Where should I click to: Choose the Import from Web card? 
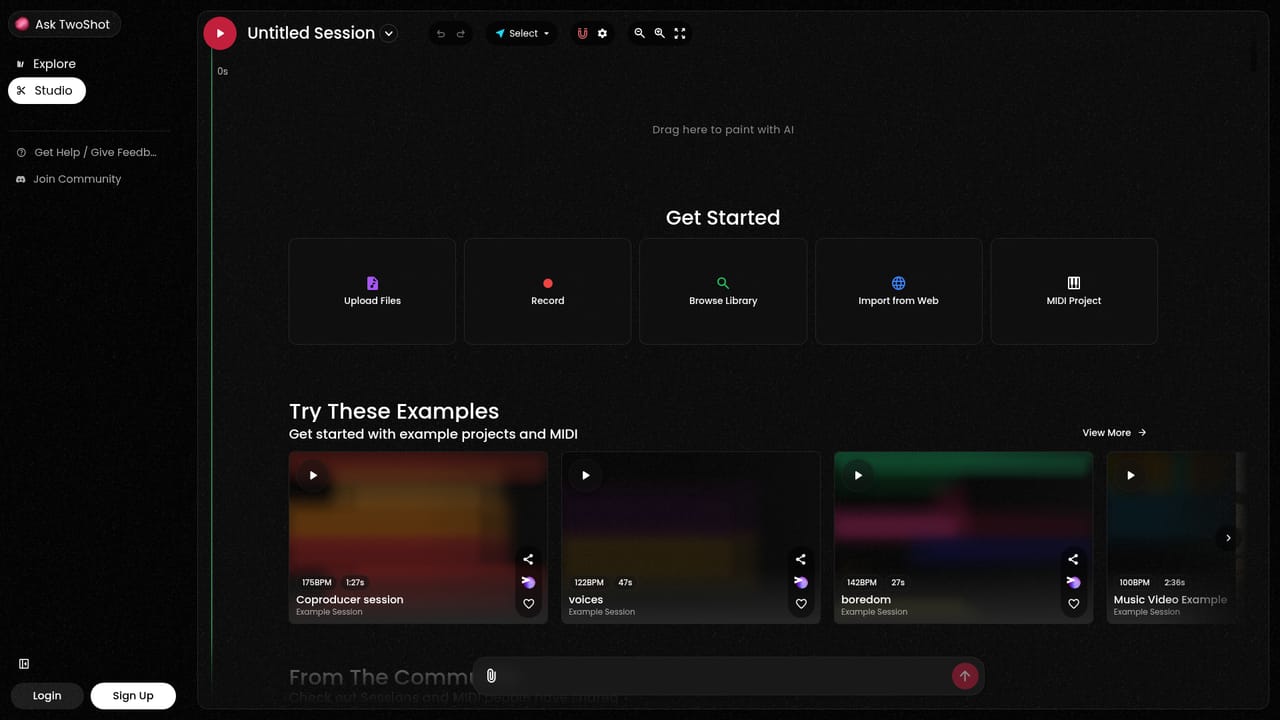tap(898, 291)
